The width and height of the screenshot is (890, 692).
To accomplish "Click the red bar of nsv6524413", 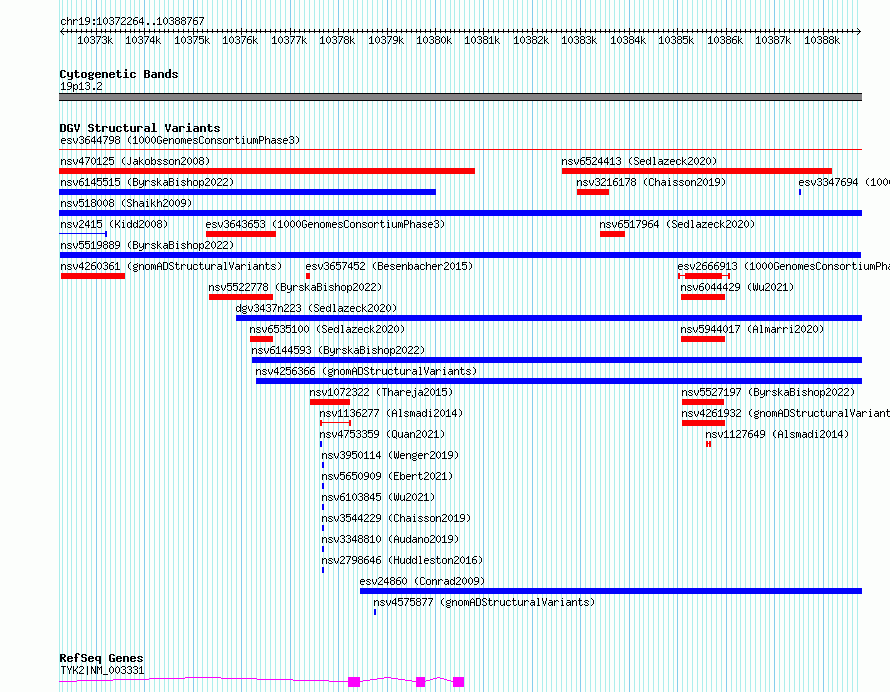I will click(x=697, y=171).
